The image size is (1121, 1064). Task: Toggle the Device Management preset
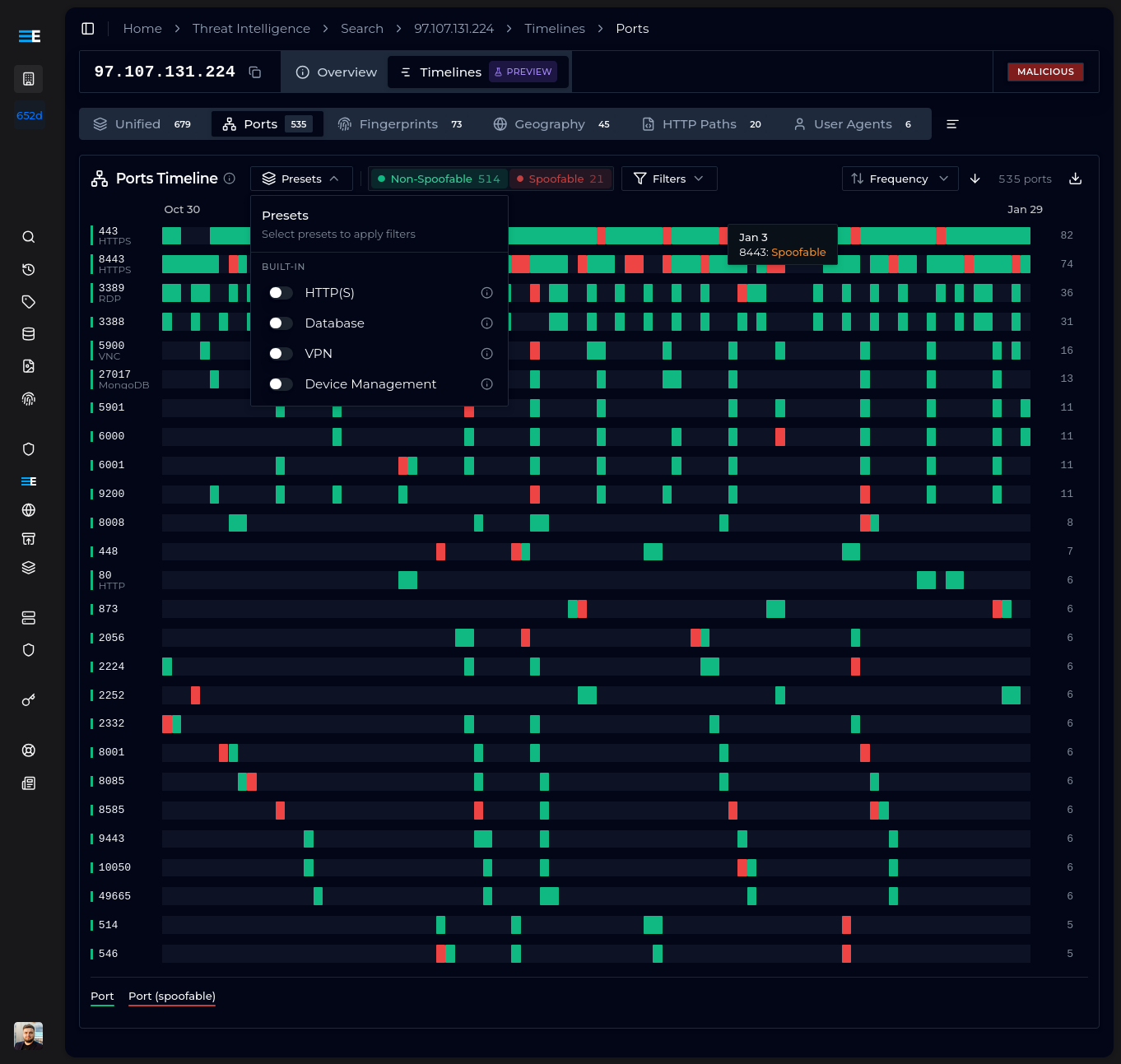tap(280, 383)
